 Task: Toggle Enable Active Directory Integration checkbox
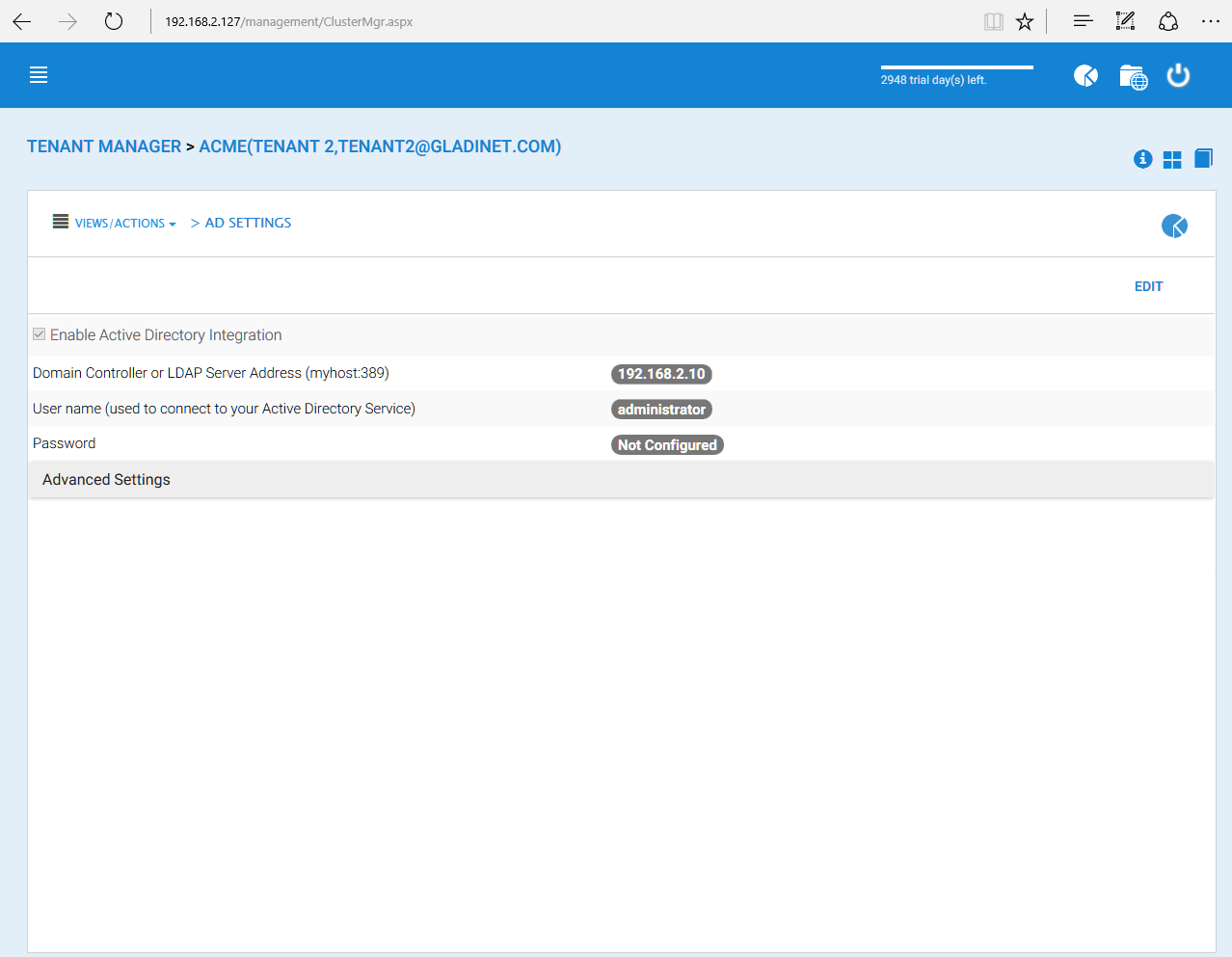[39, 333]
